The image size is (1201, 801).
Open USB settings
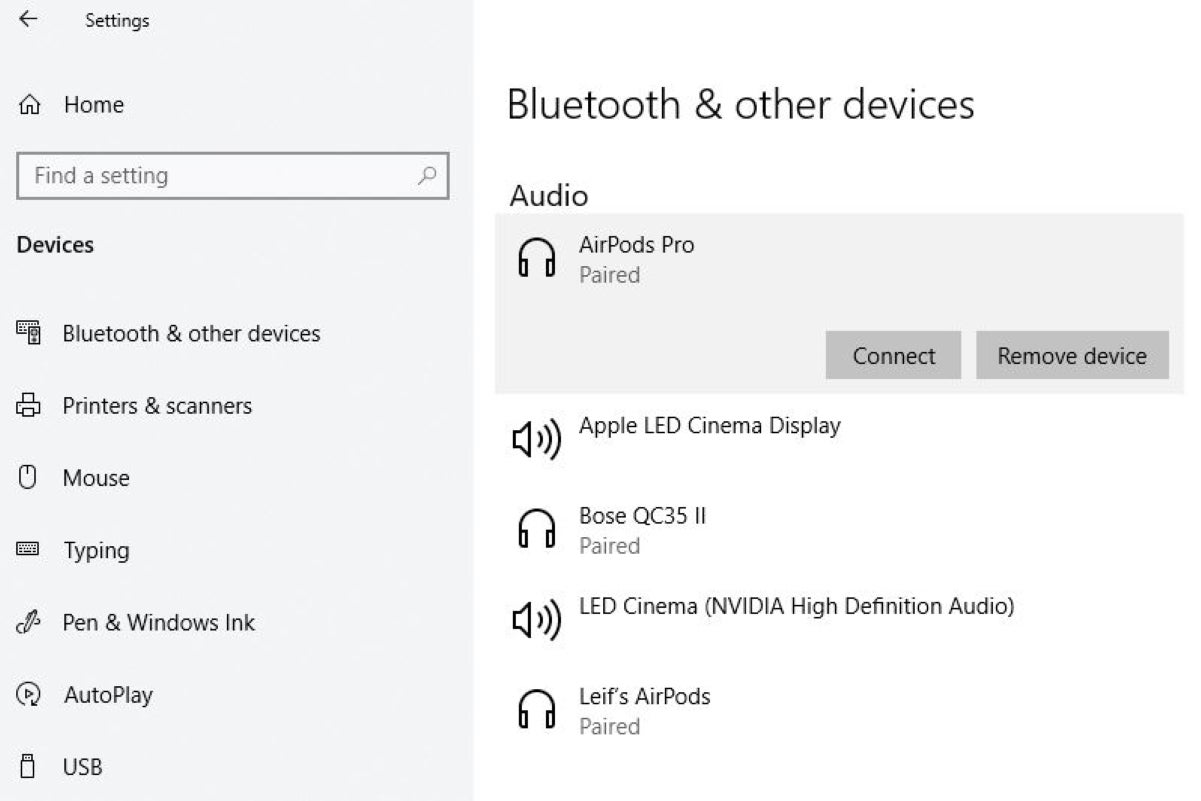point(82,767)
